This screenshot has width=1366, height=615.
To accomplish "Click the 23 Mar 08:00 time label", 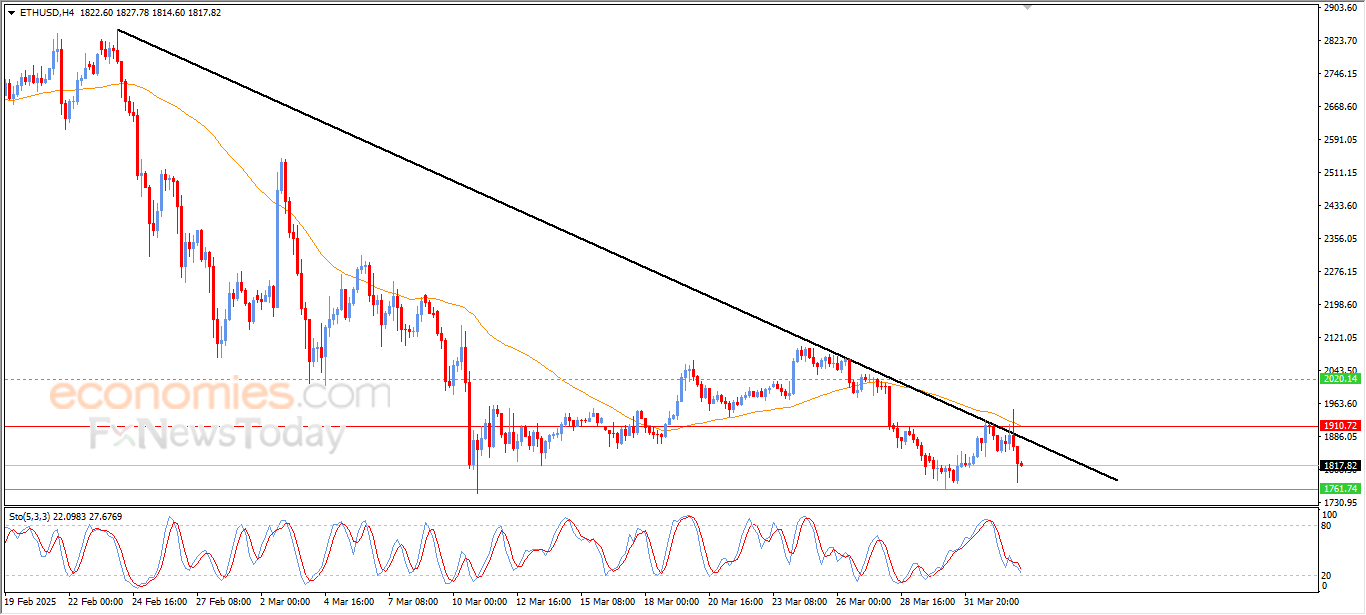I will pyautogui.click(x=800, y=602).
